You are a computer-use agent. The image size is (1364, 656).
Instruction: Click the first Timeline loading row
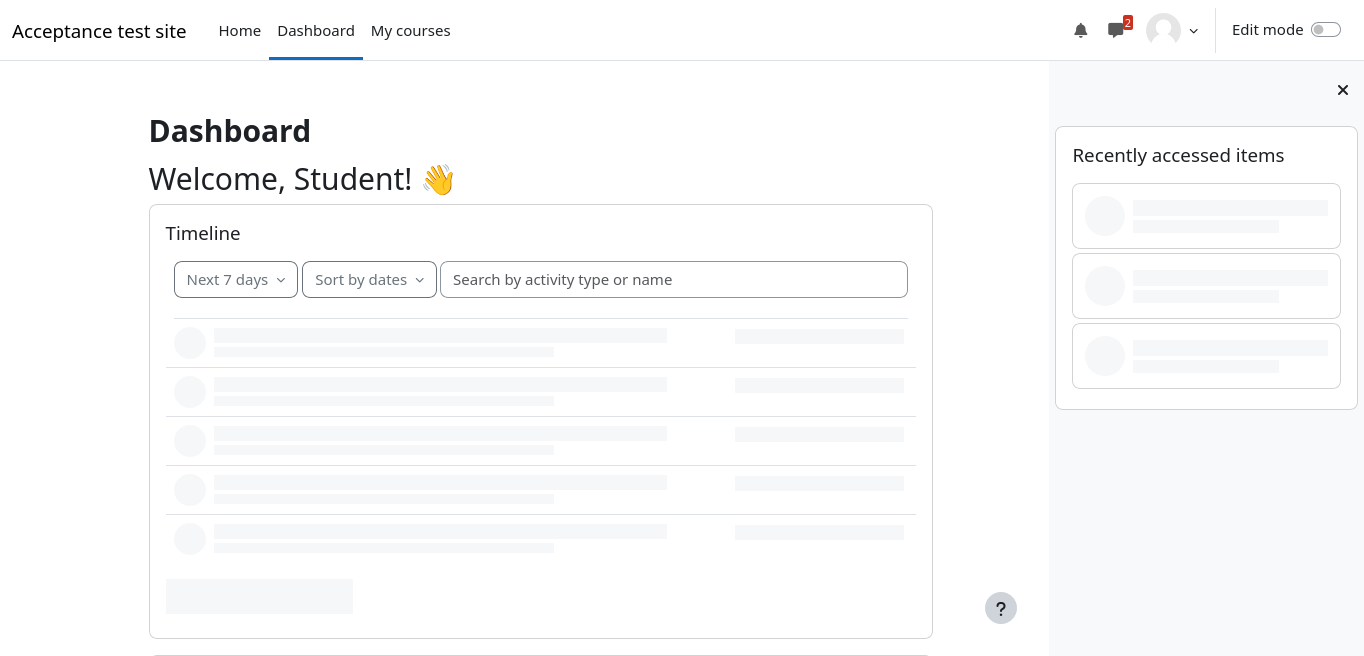click(x=540, y=343)
